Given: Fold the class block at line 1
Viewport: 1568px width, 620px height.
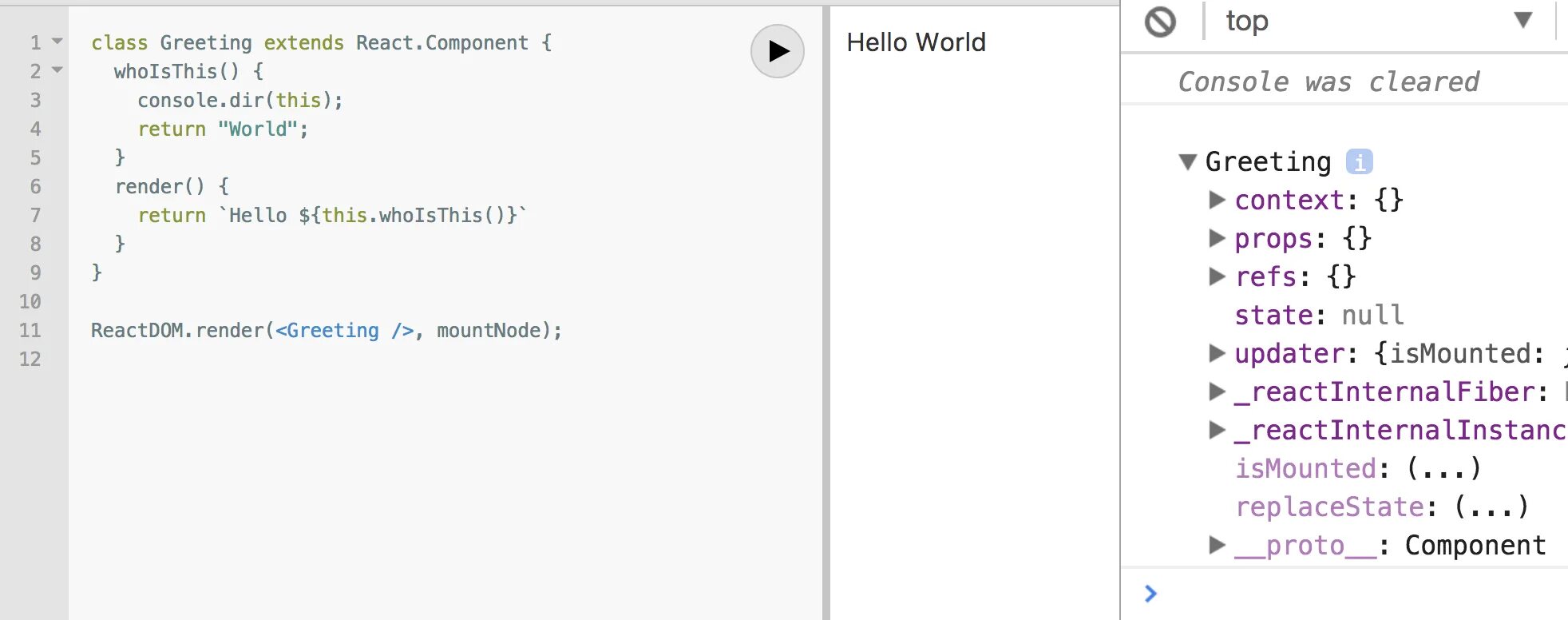Looking at the screenshot, I should point(57,41).
